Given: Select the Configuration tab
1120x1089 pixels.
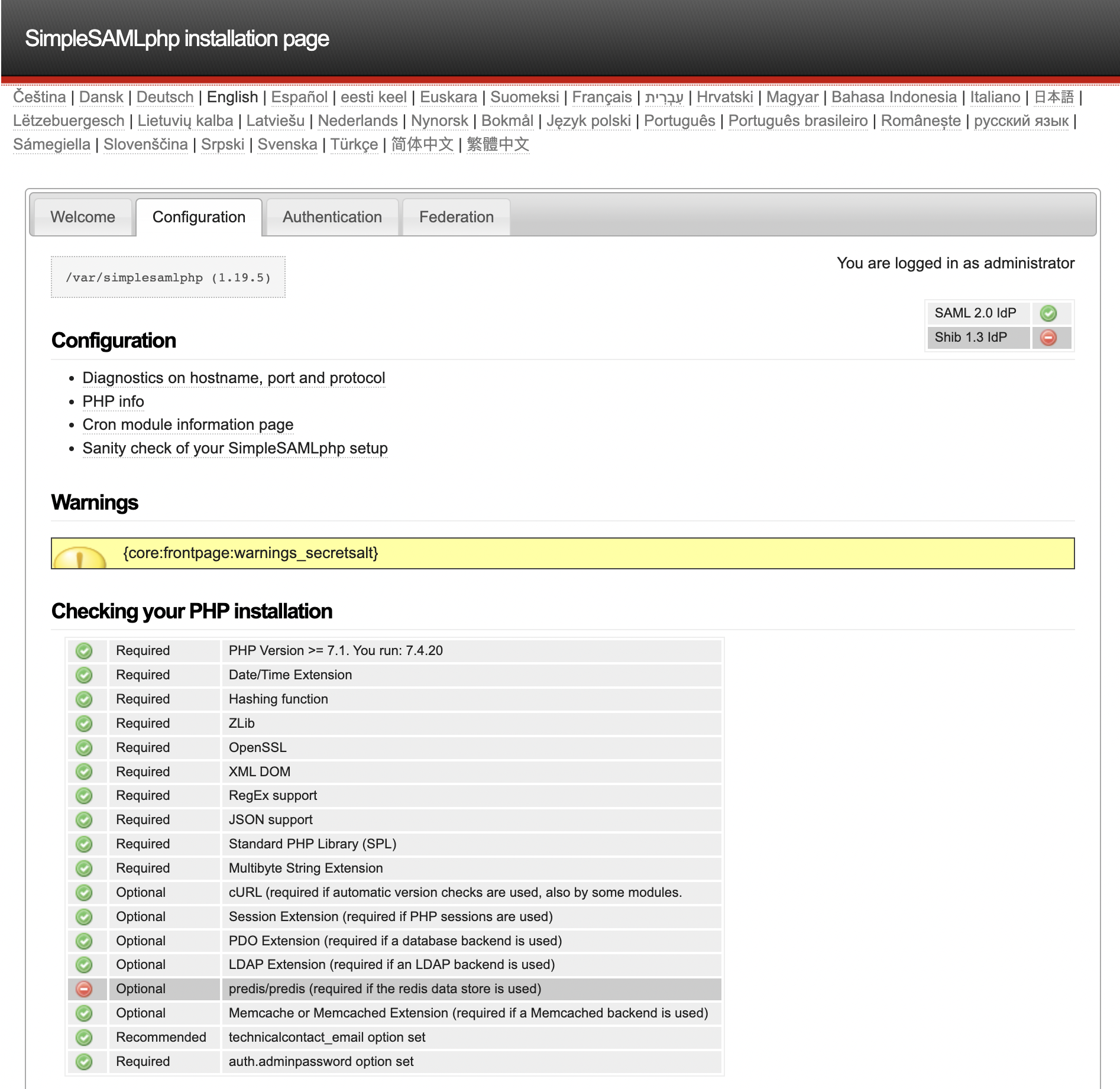Looking at the screenshot, I should (199, 217).
